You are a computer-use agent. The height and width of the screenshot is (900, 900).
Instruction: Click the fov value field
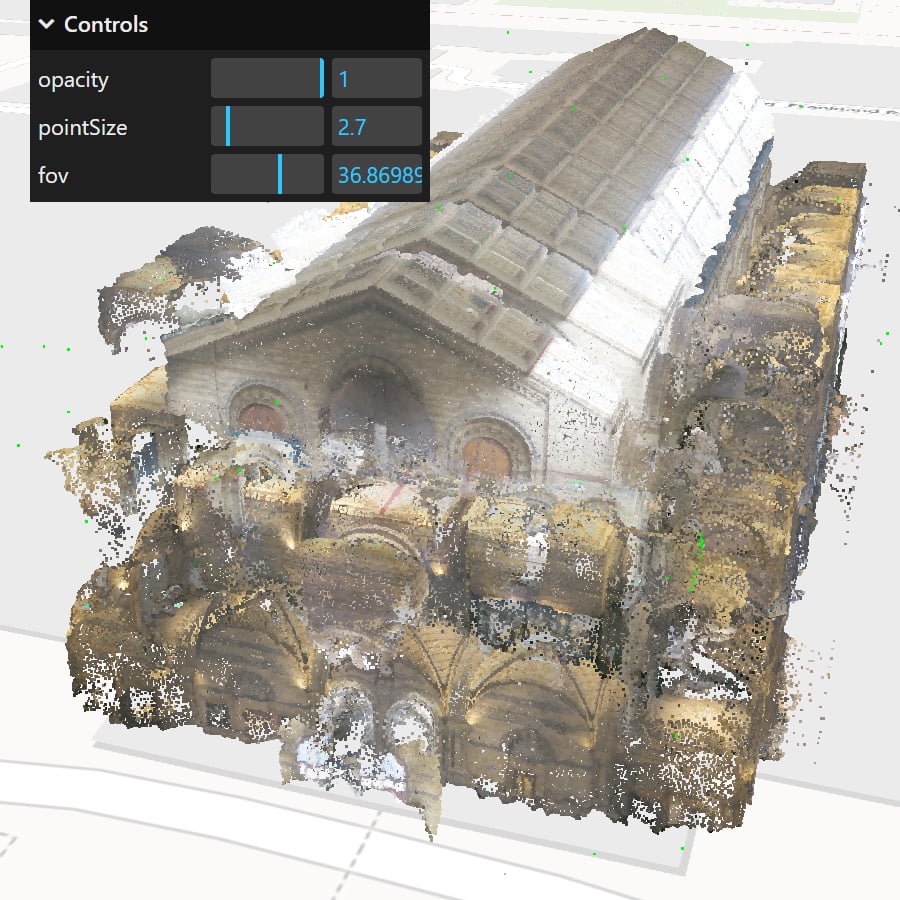[x=377, y=174]
